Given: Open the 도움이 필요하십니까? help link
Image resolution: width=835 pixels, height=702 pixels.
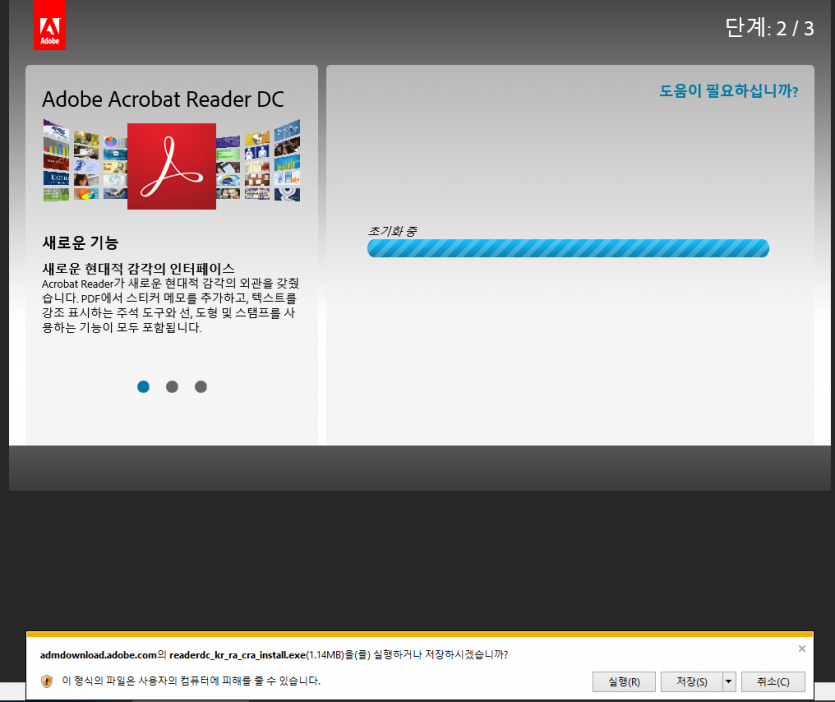Looking at the screenshot, I should (728, 91).
